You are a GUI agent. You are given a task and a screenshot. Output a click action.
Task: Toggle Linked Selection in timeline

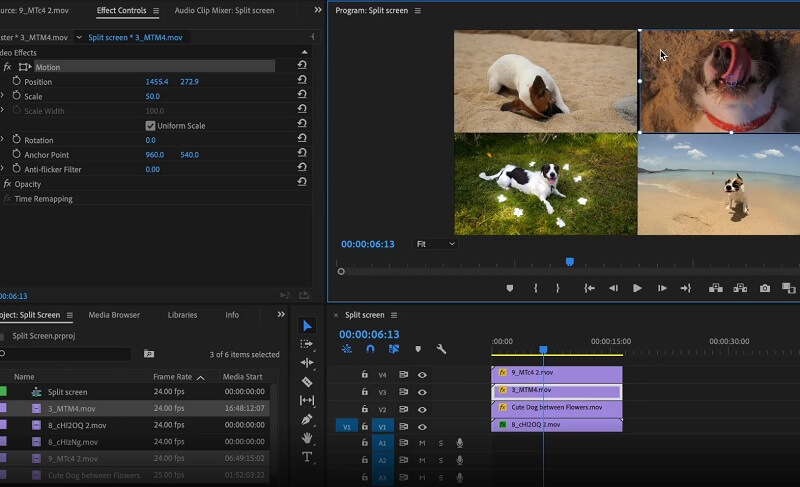tap(394, 349)
